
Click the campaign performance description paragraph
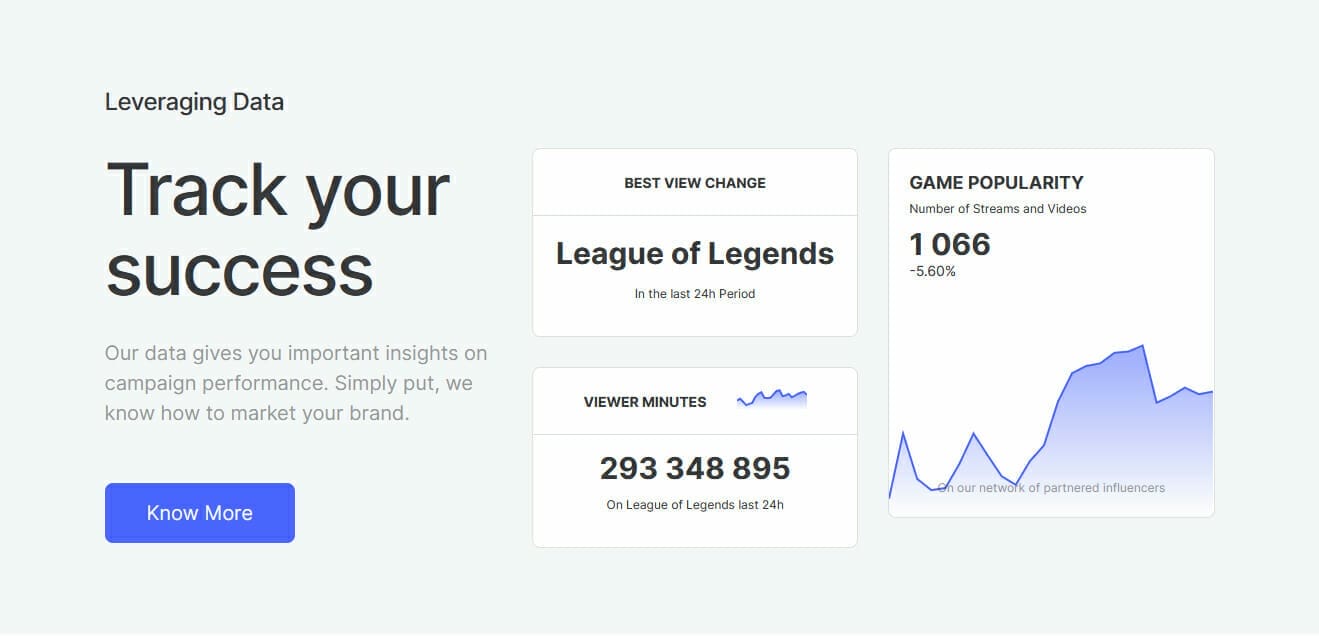coord(296,383)
